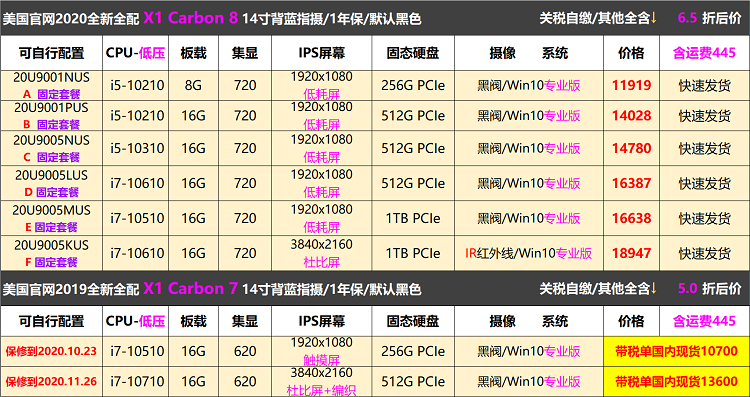Select price 18947

[x=631, y=253]
